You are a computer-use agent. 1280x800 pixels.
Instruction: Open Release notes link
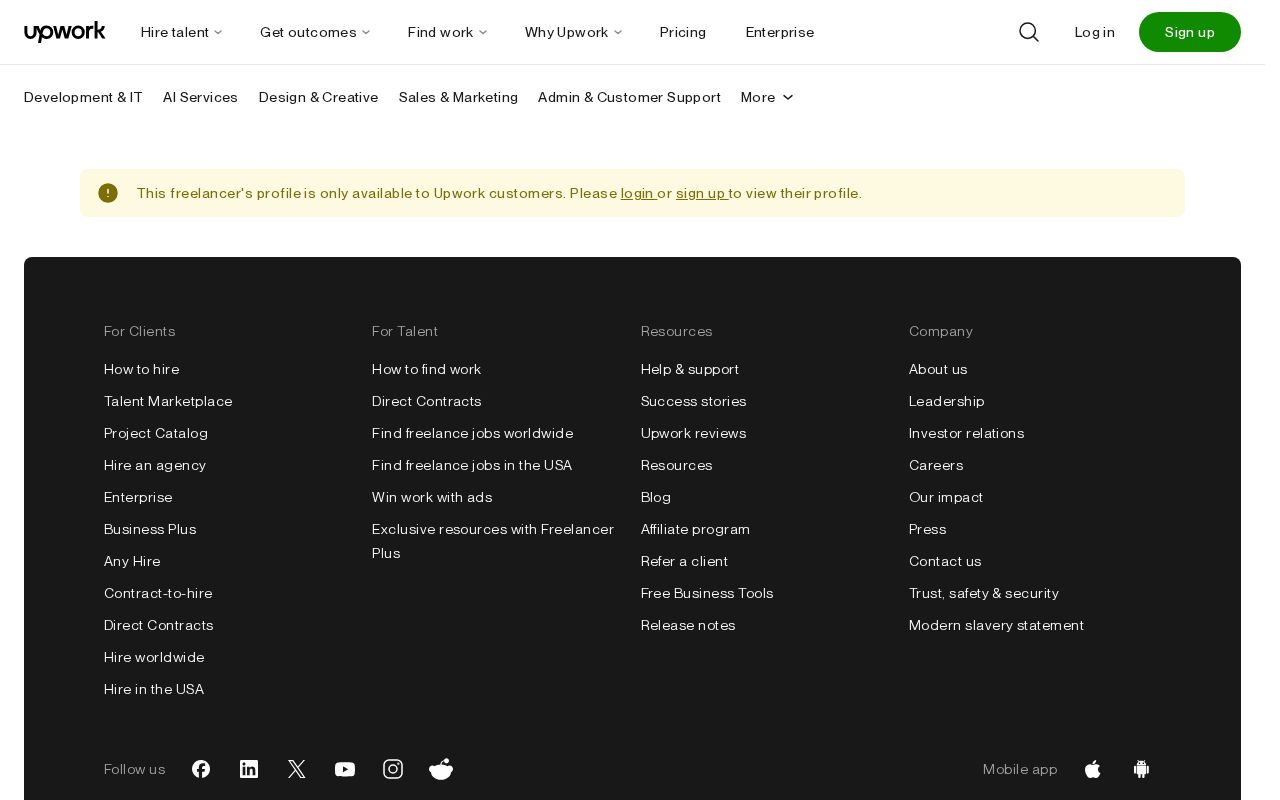[688, 625]
